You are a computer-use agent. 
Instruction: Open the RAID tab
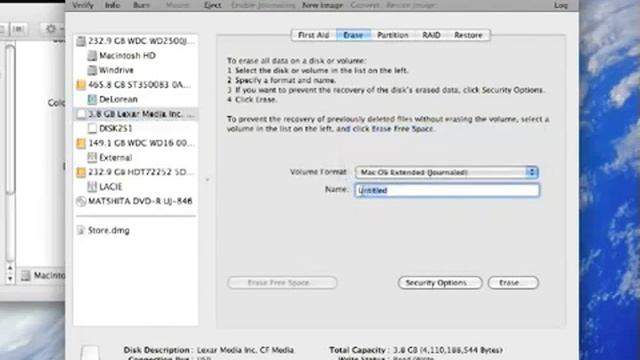[431, 35]
